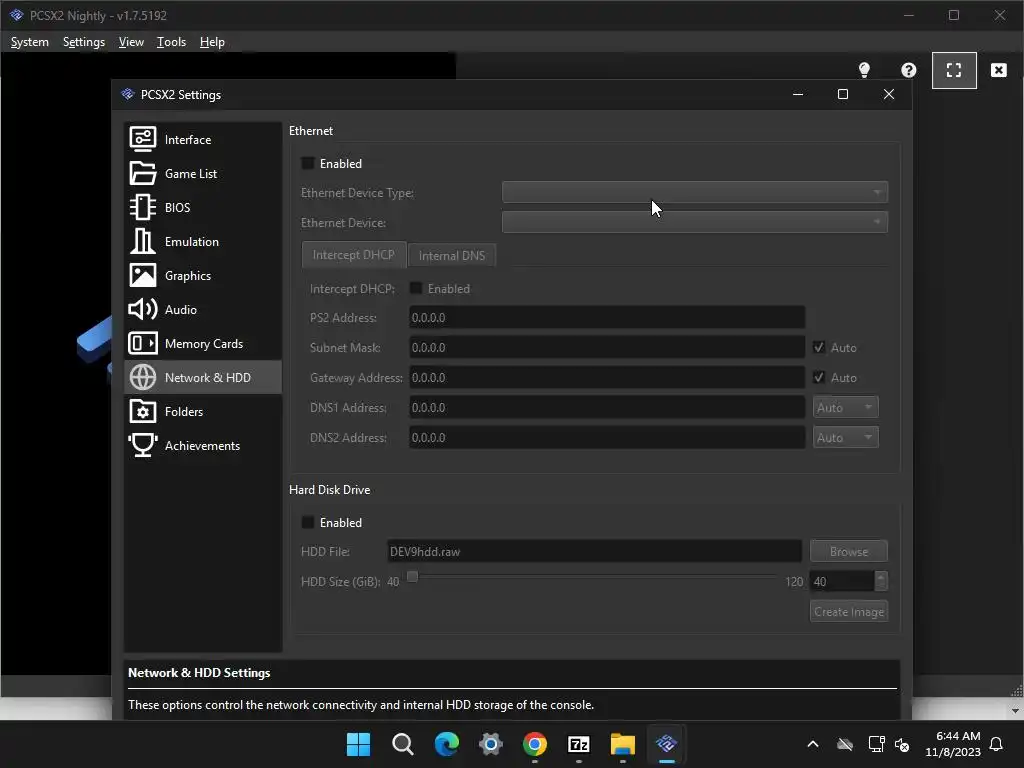This screenshot has height=768, width=1024.
Task: Open Emulation settings icon
Action: (142, 241)
